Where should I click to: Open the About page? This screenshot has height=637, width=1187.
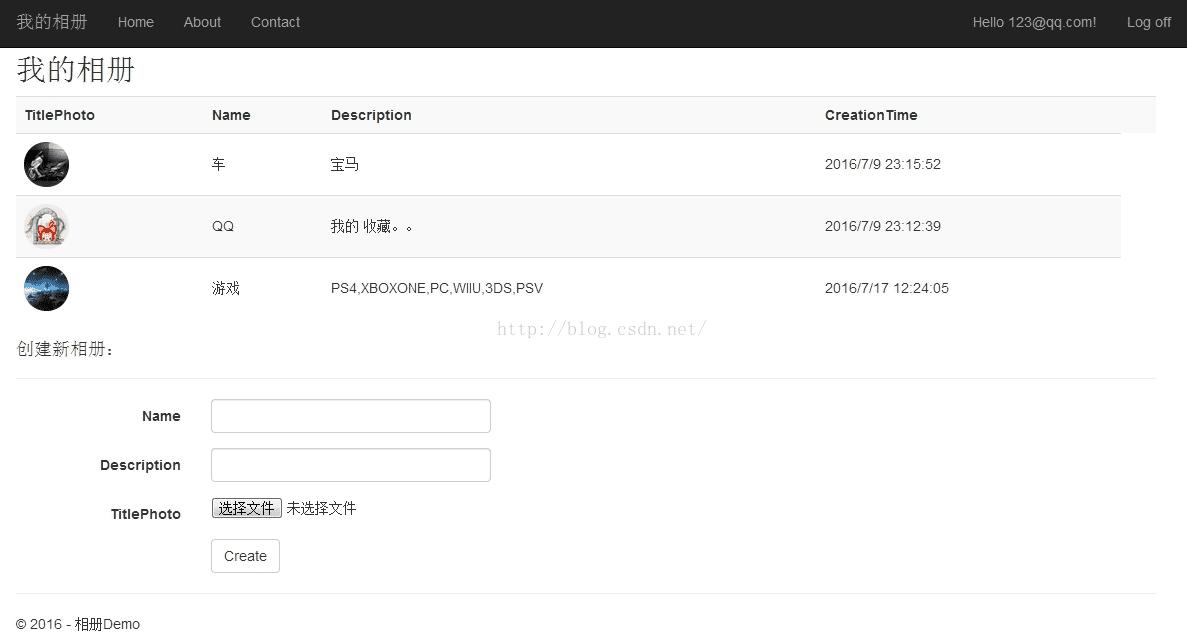pyautogui.click(x=202, y=22)
